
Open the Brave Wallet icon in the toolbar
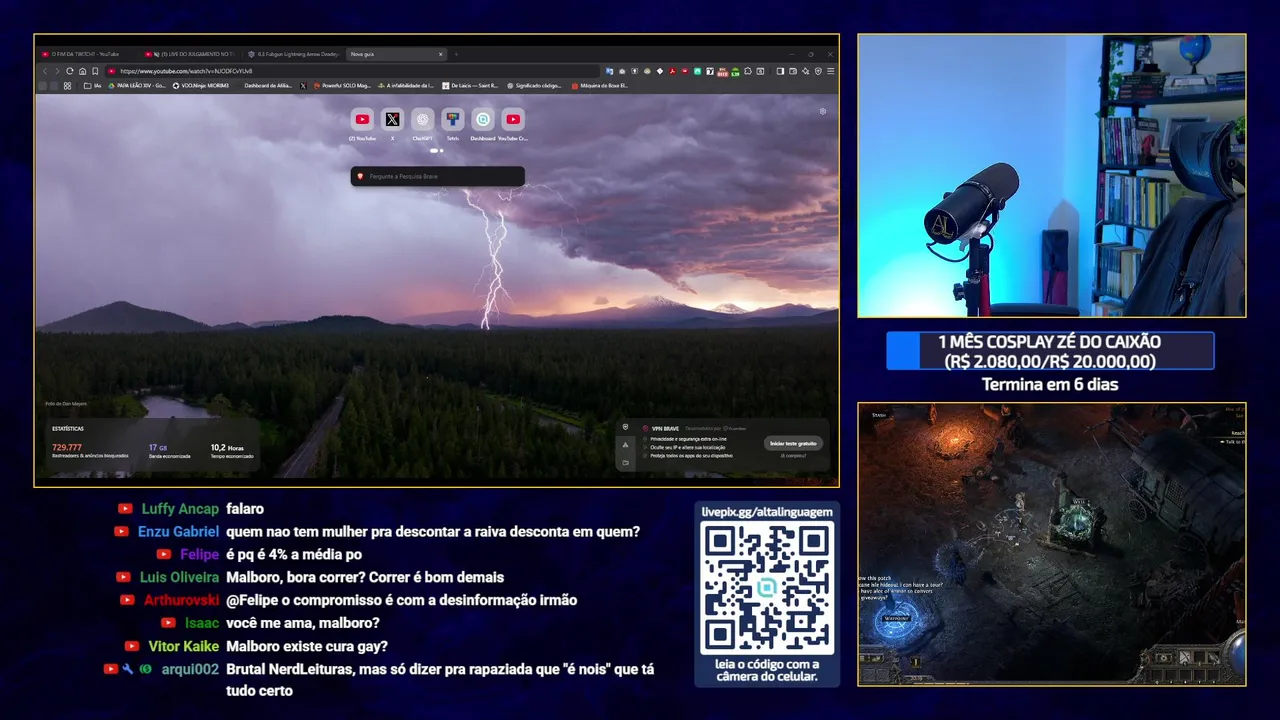(793, 71)
